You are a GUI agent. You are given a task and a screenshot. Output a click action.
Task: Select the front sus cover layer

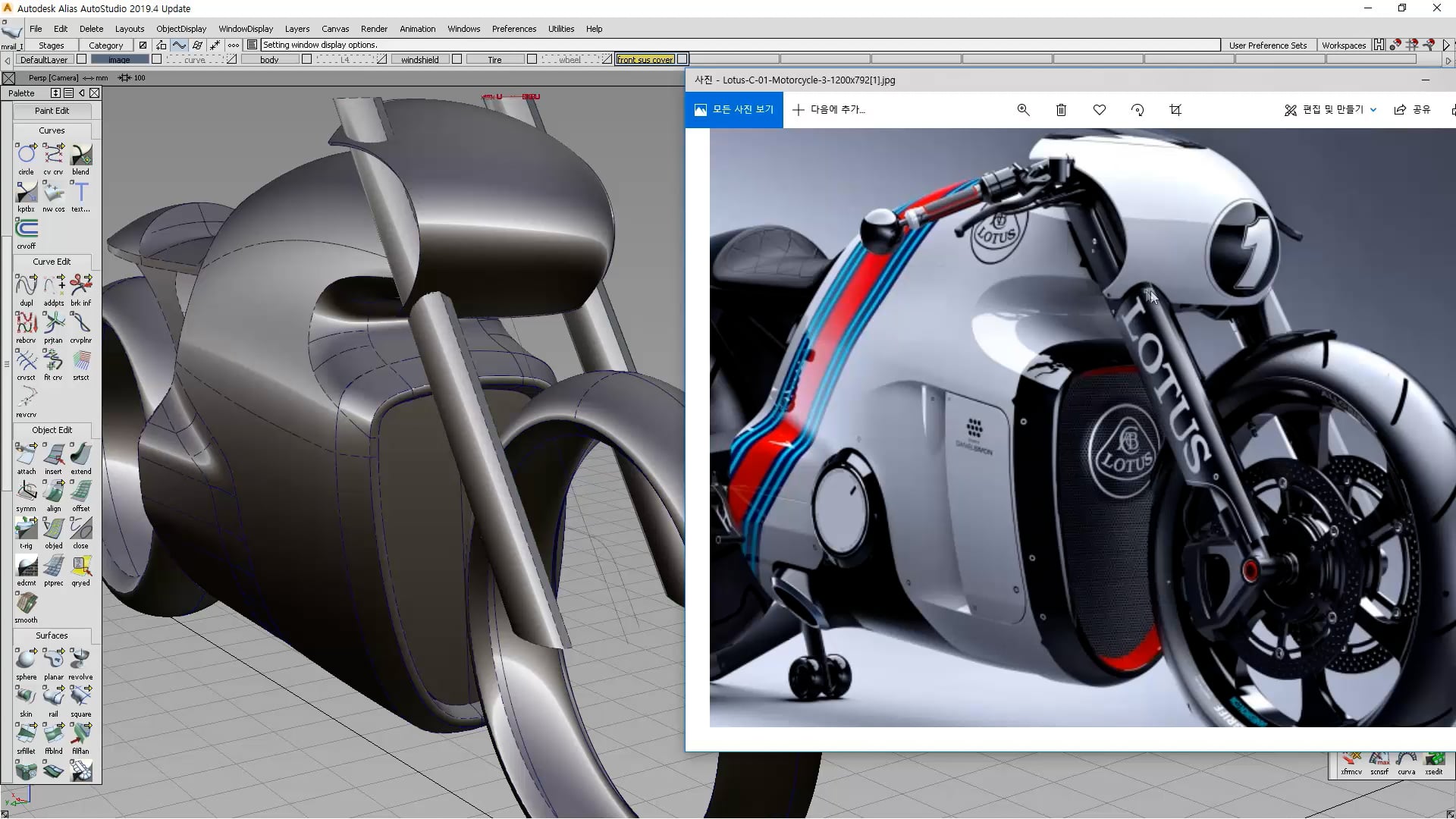pos(645,59)
